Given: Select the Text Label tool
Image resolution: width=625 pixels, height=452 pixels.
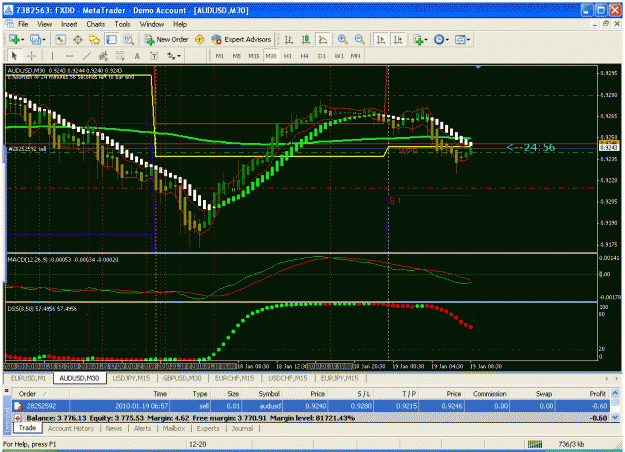Looking at the screenshot, I should 154,56.
